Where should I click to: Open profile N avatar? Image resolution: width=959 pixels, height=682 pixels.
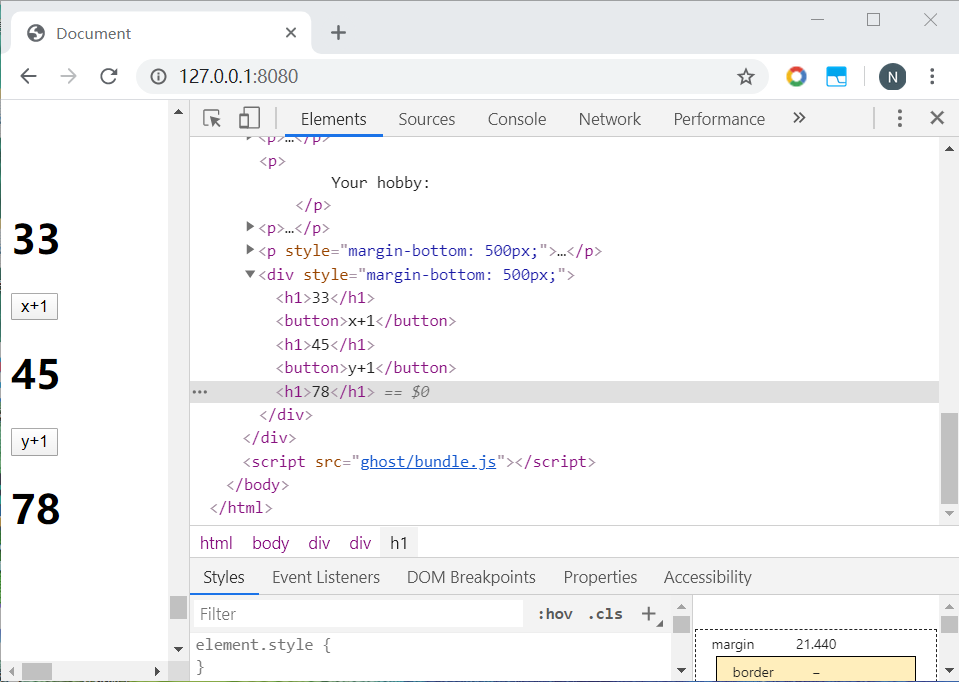(x=892, y=77)
